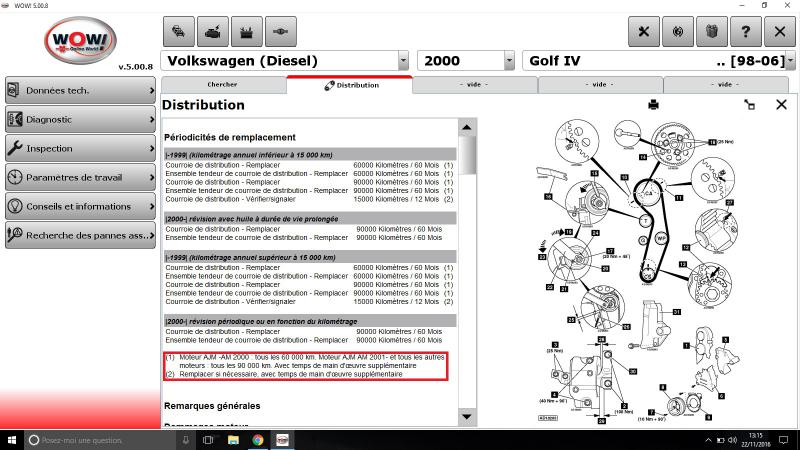Open the Inspection section

81,148
